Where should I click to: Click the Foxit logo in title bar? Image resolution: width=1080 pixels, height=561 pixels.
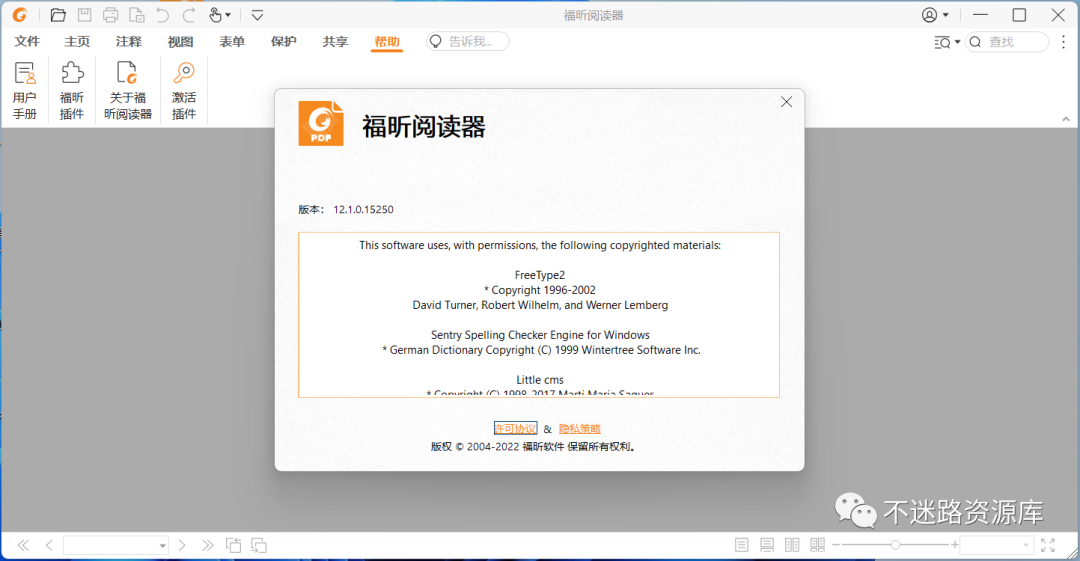click(19, 14)
